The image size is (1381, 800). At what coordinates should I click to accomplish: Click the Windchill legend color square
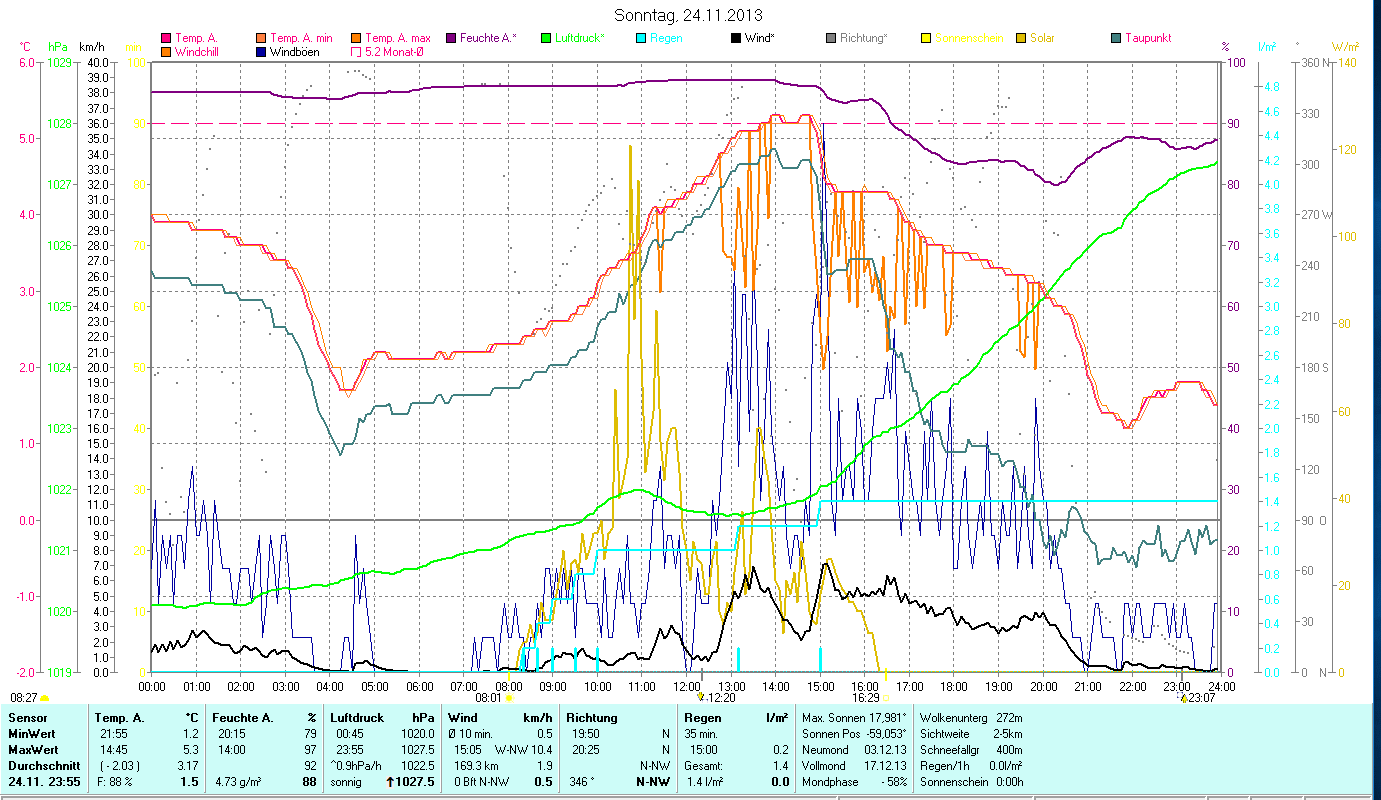pyautogui.click(x=166, y=52)
